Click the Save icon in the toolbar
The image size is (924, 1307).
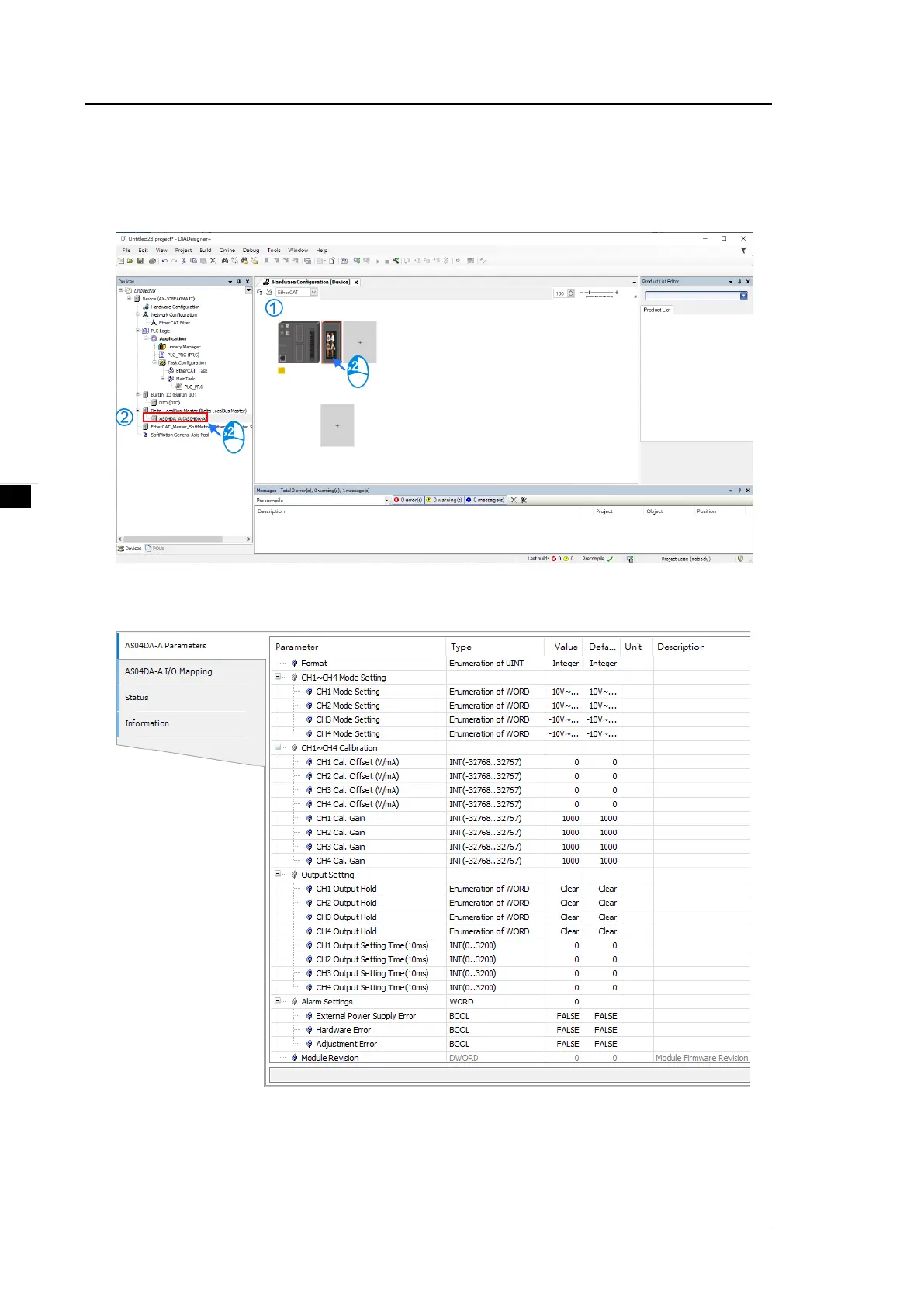(140, 261)
